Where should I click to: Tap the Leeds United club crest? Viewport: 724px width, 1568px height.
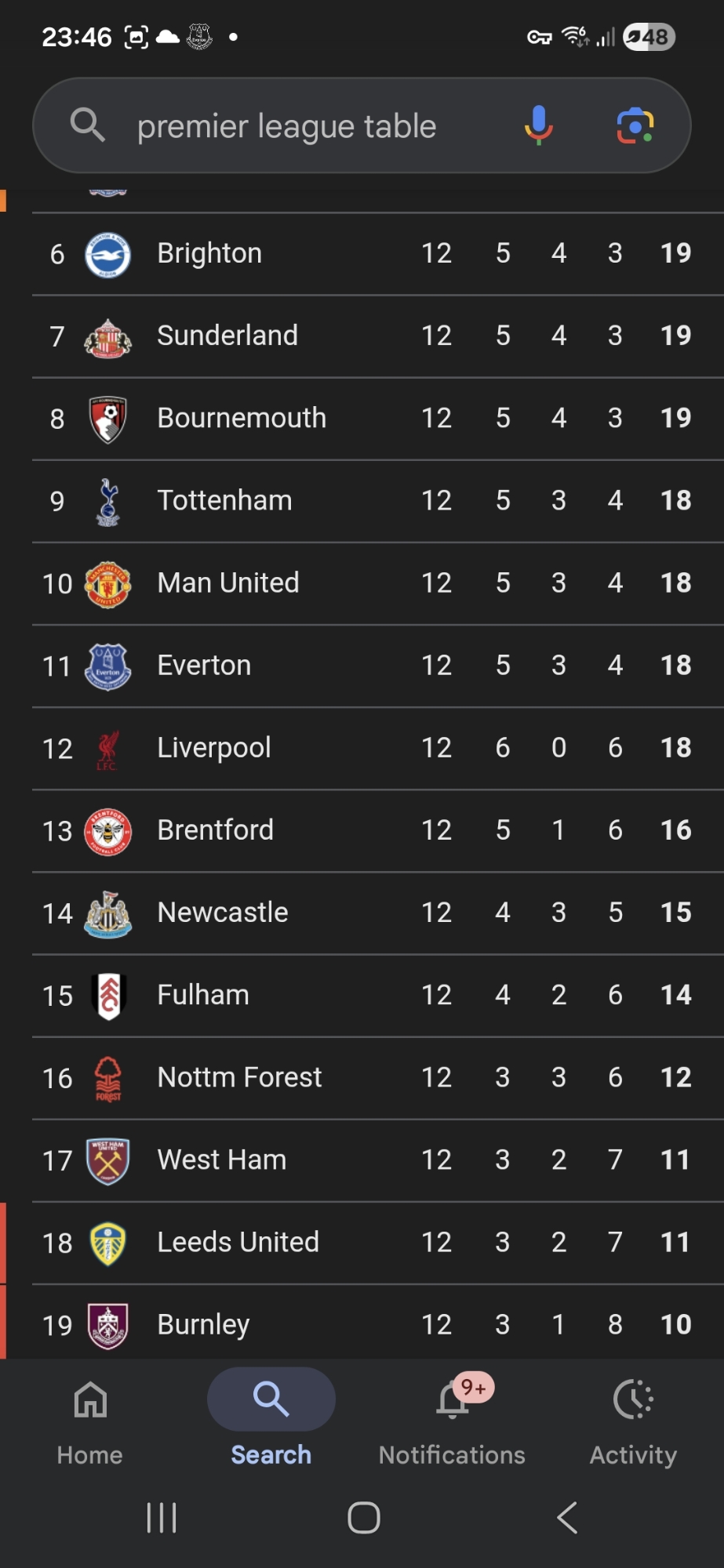click(x=107, y=1243)
